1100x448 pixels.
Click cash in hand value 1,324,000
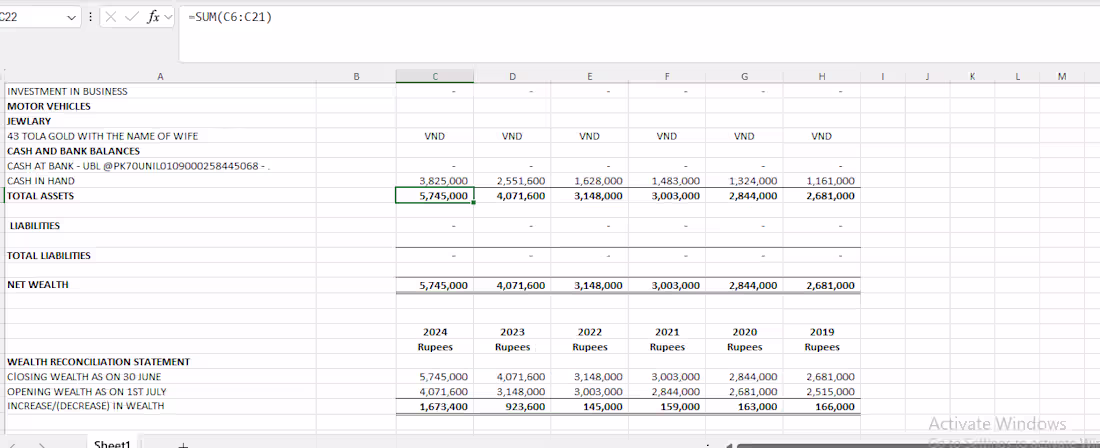744,181
